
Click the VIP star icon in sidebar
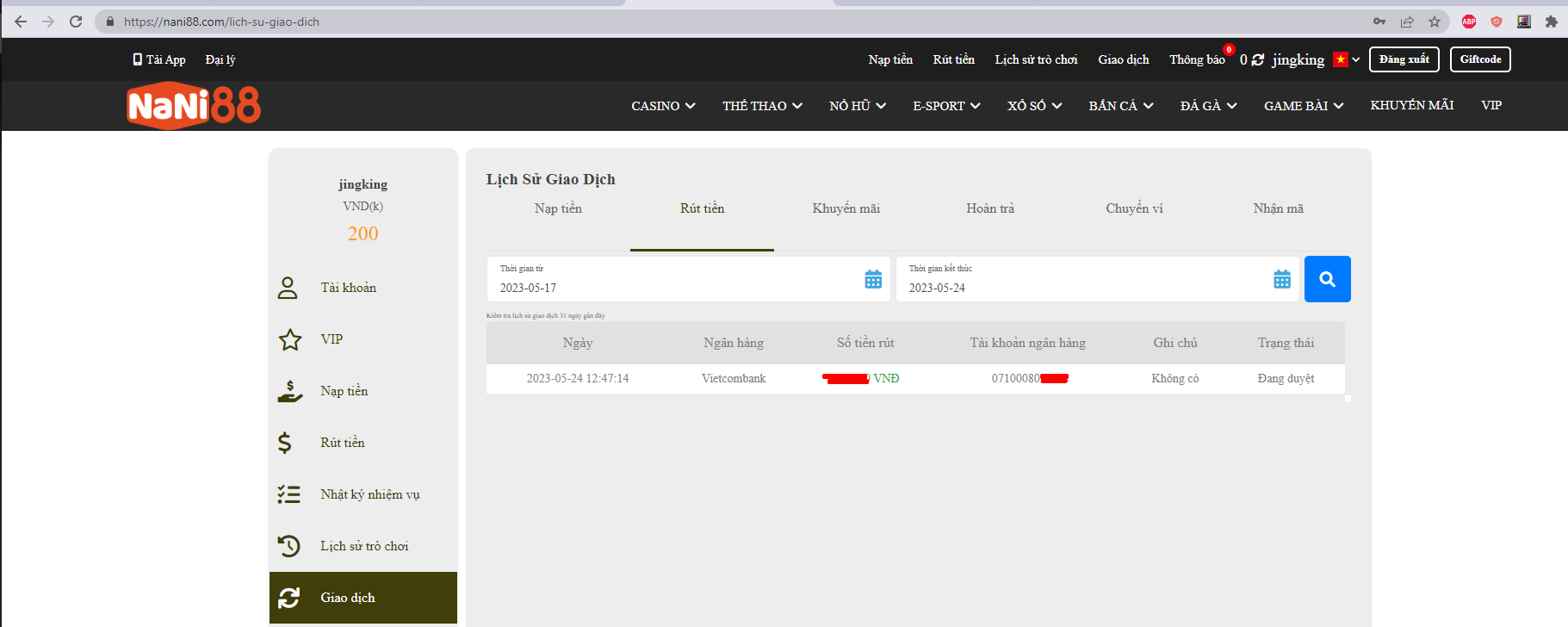point(290,339)
